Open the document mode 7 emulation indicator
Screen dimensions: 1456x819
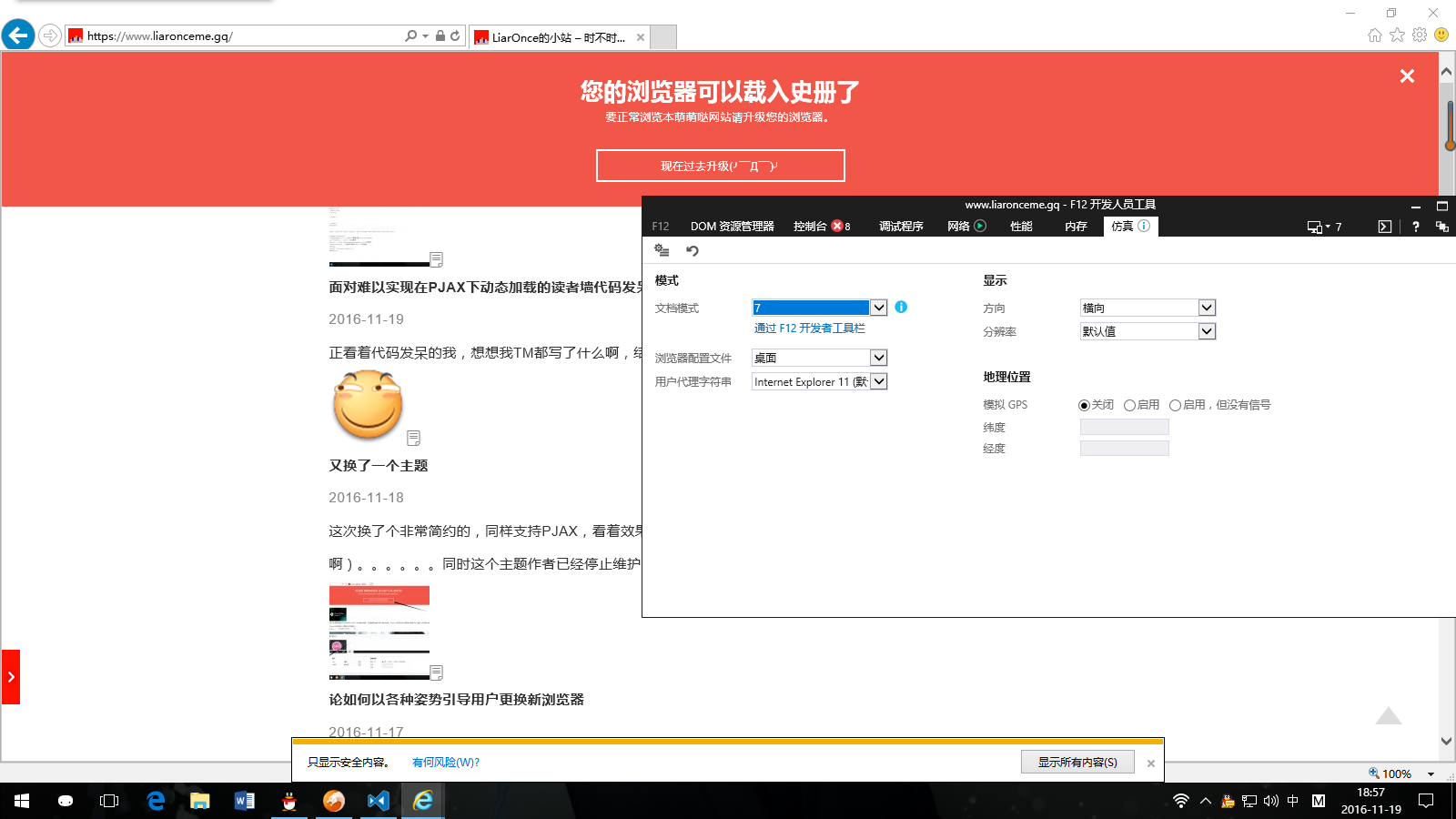(x=1324, y=227)
